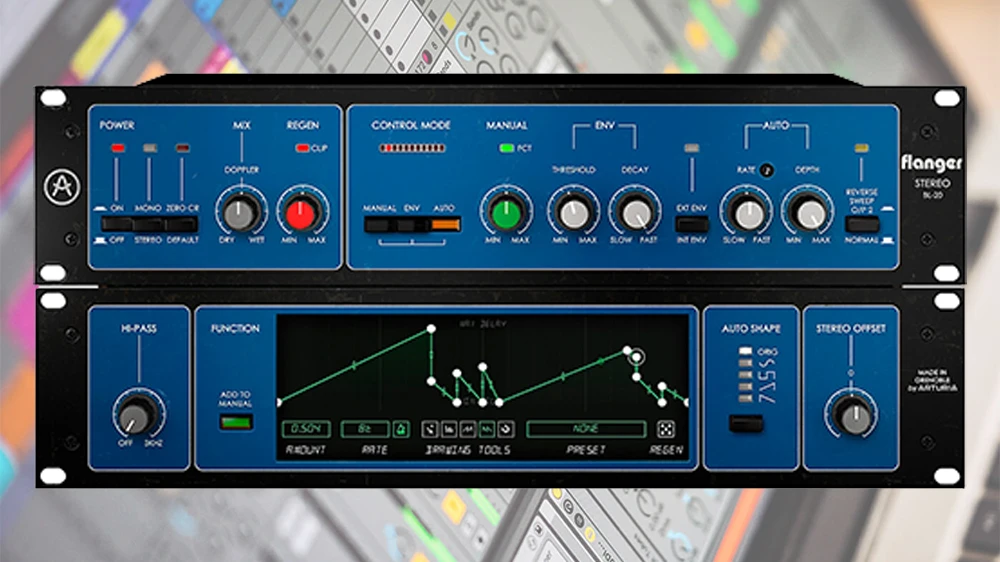Select the second drawing tool icon
1000x562 pixels.
(448, 429)
